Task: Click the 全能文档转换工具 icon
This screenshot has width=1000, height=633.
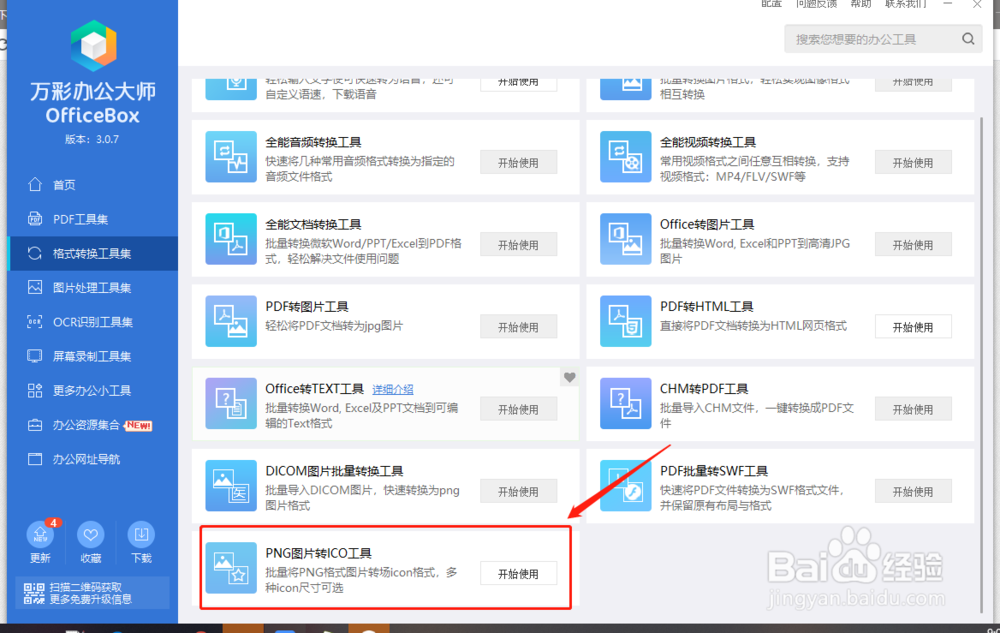Action: [231, 239]
